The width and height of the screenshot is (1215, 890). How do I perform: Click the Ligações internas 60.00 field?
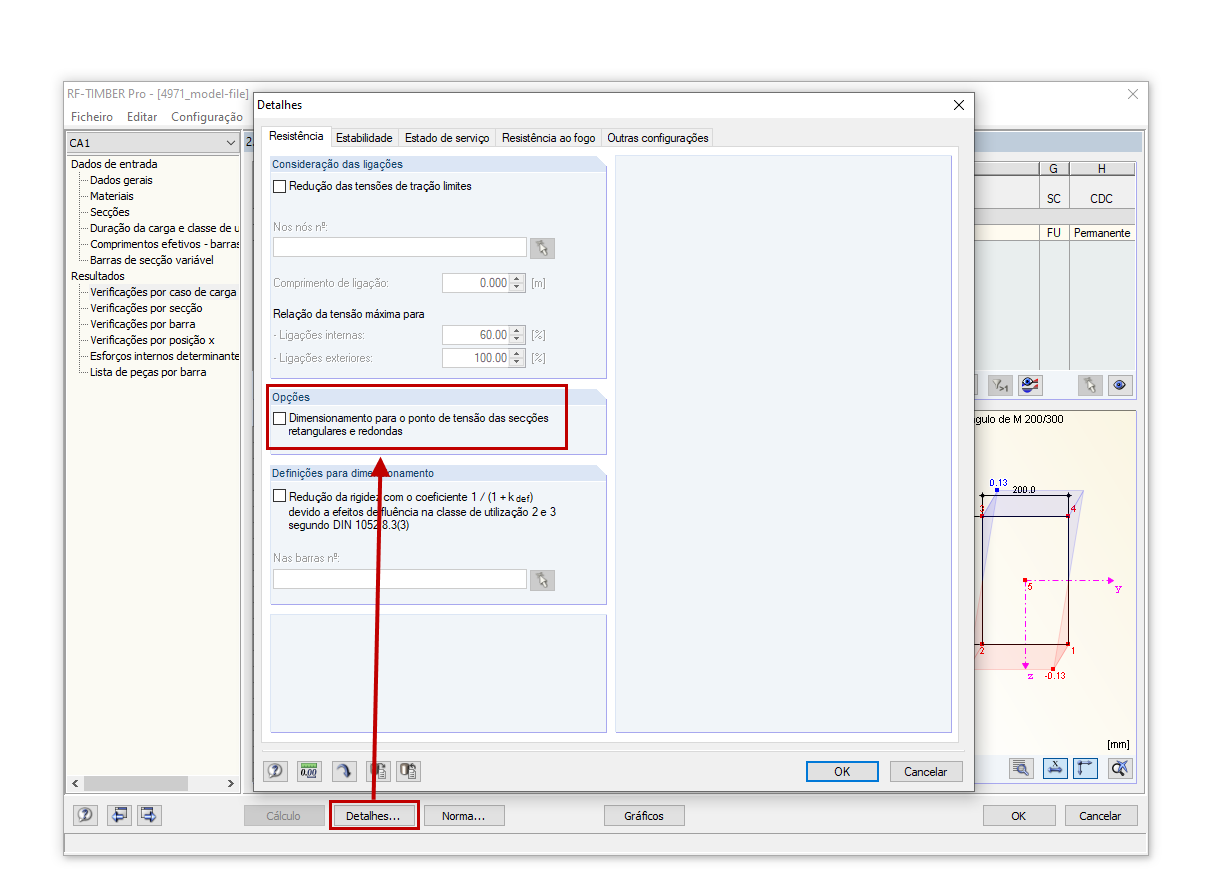[x=476, y=335]
